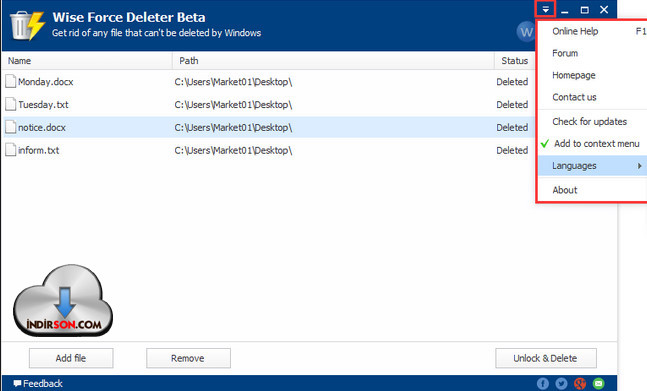
Task: Click Deleted status of Tuesday.txt
Action: [x=512, y=105]
